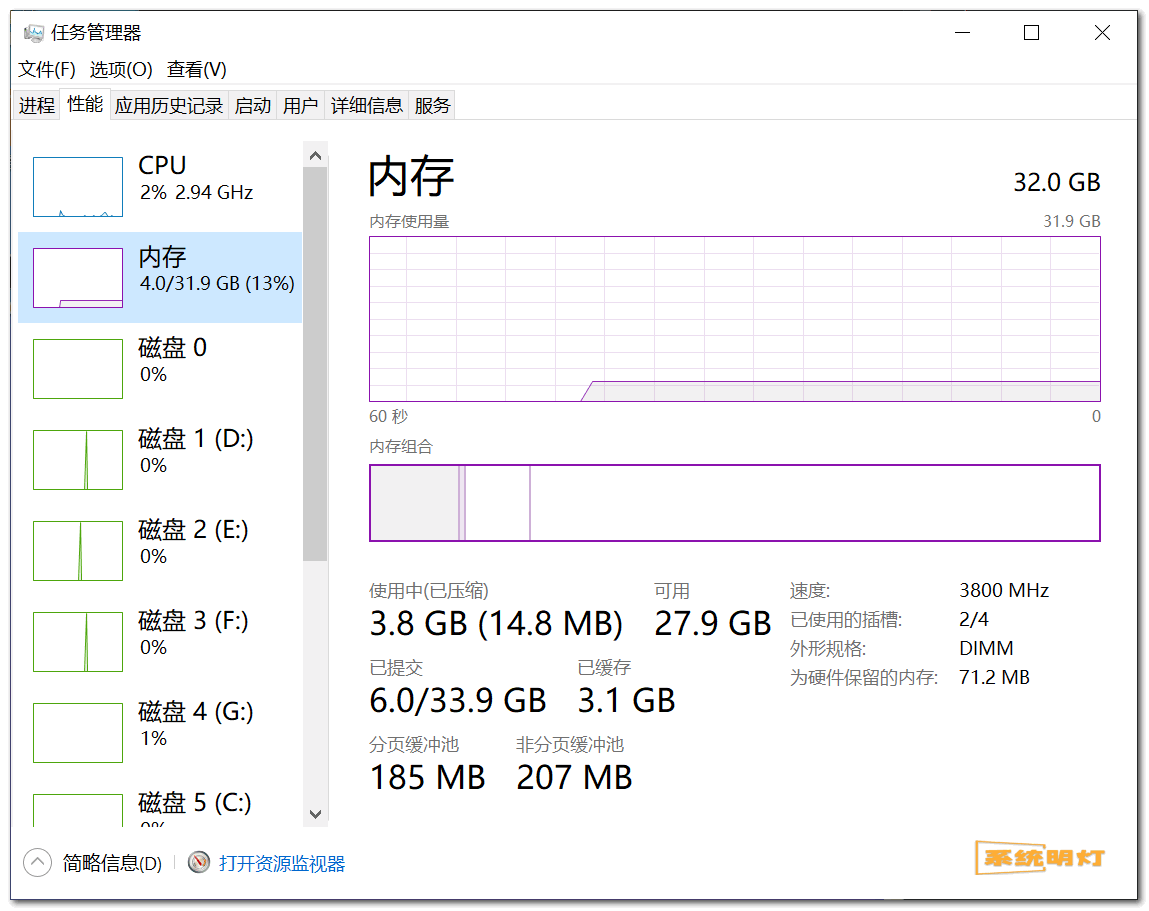
Task: Open the 查看(V) menu
Action: [x=196, y=70]
